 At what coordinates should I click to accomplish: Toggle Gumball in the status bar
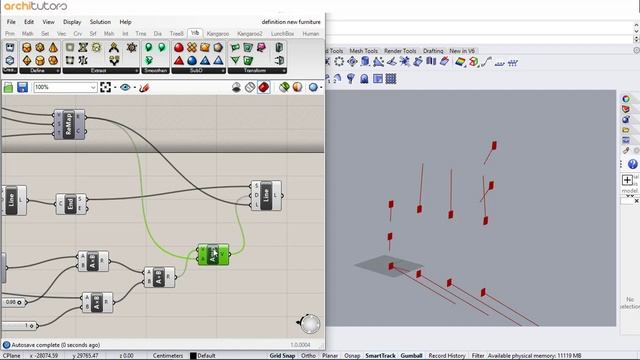pyautogui.click(x=411, y=356)
